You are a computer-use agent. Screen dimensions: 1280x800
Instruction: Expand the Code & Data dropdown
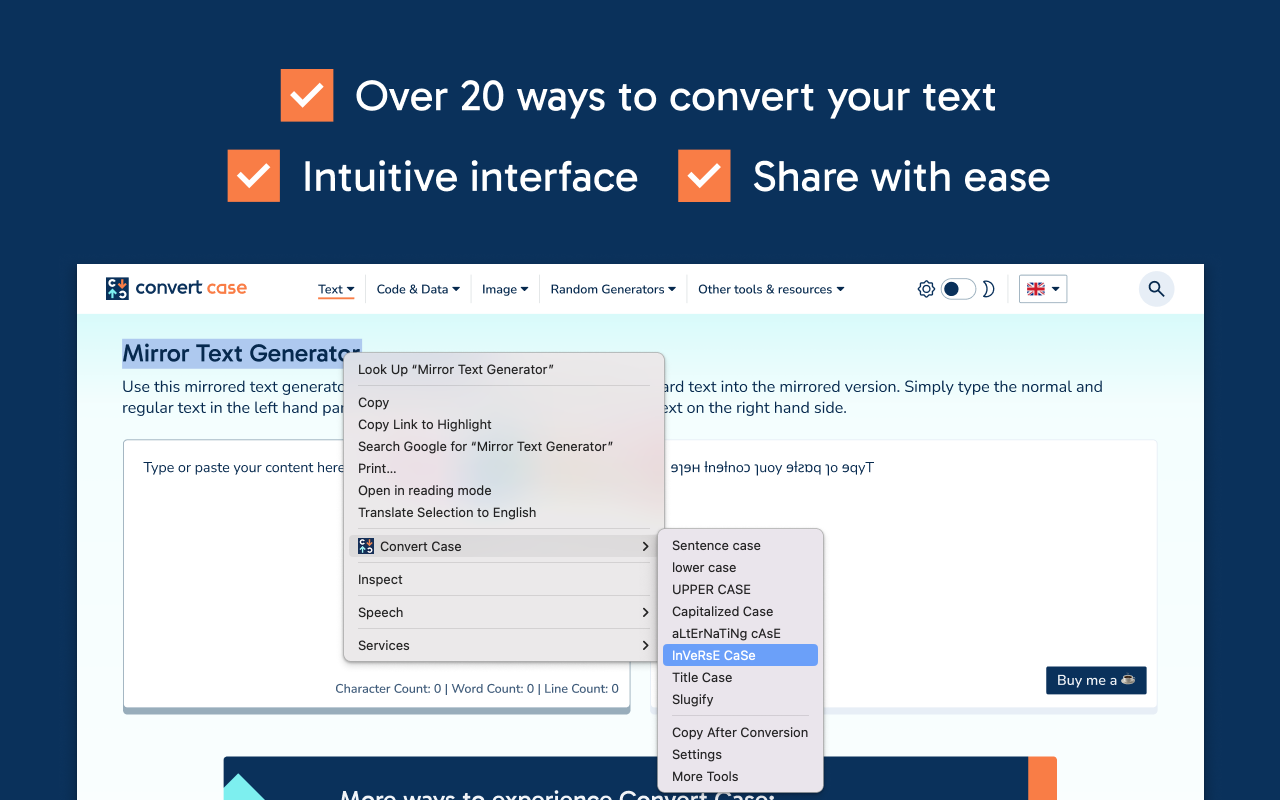click(x=418, y=289)
